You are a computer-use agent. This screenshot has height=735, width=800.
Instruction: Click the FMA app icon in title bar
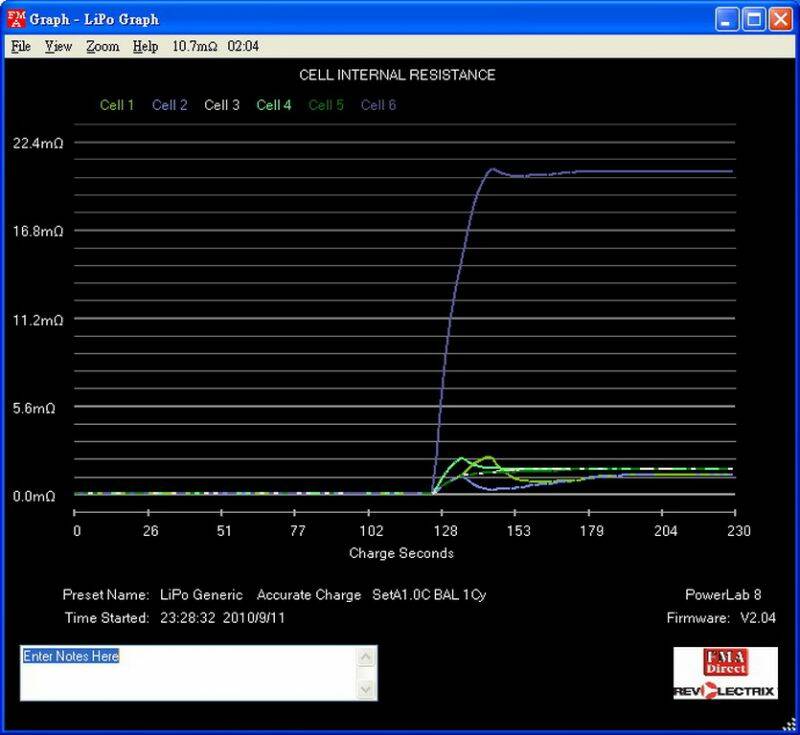coord(16,19)
